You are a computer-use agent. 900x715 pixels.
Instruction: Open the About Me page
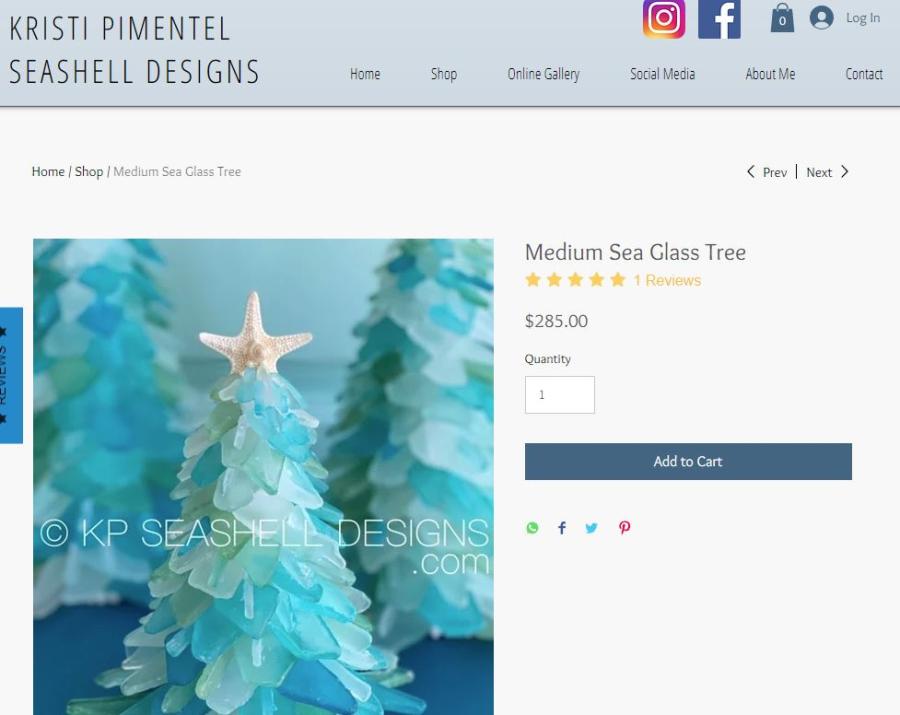coord(770,74)
